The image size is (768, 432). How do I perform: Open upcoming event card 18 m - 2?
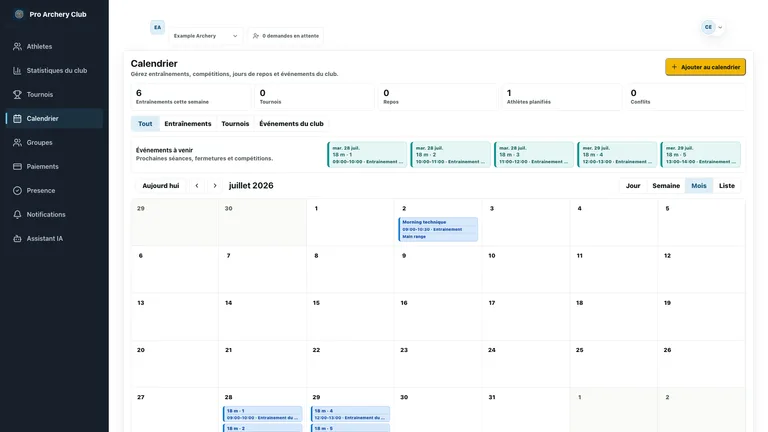click(x=451, y=155)
